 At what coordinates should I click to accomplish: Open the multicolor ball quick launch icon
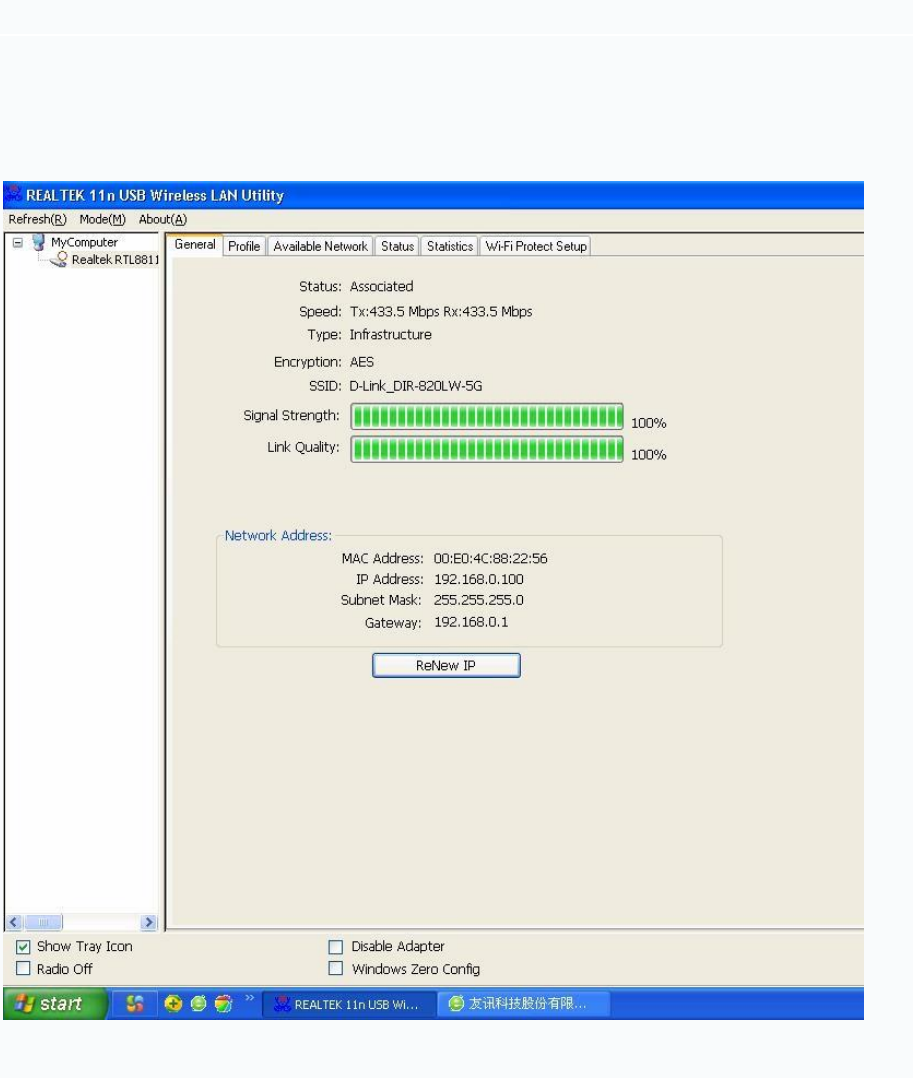(223, 1004)
